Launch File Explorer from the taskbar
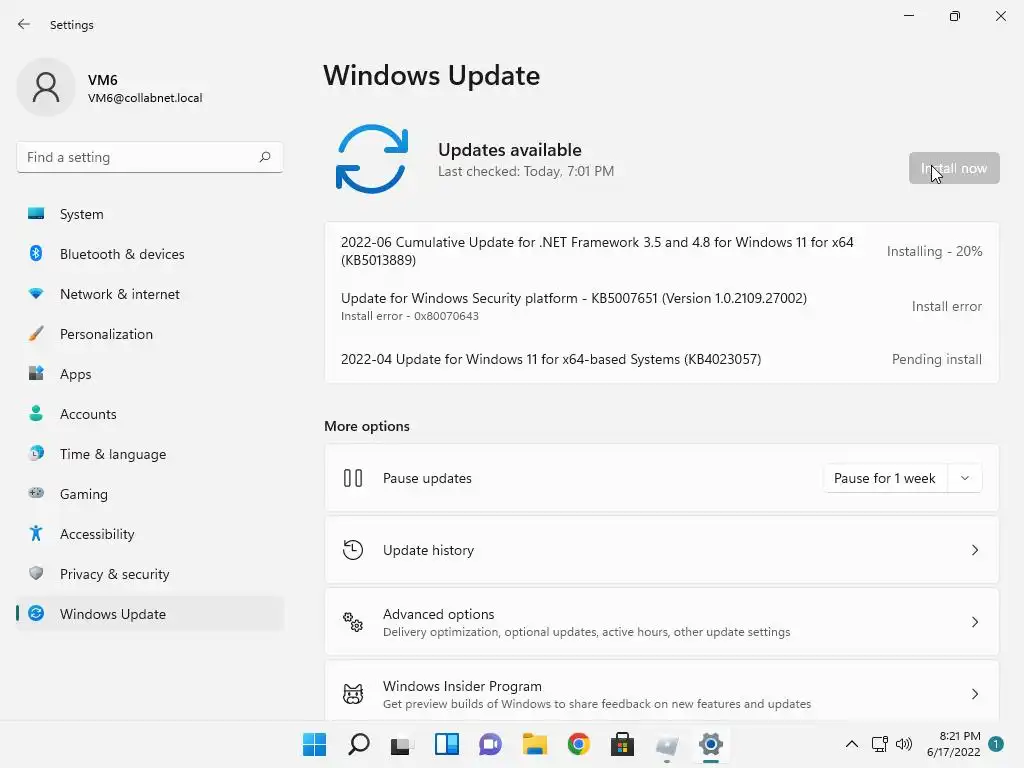This screenshot has width=1024, height=768. (535, 744)
